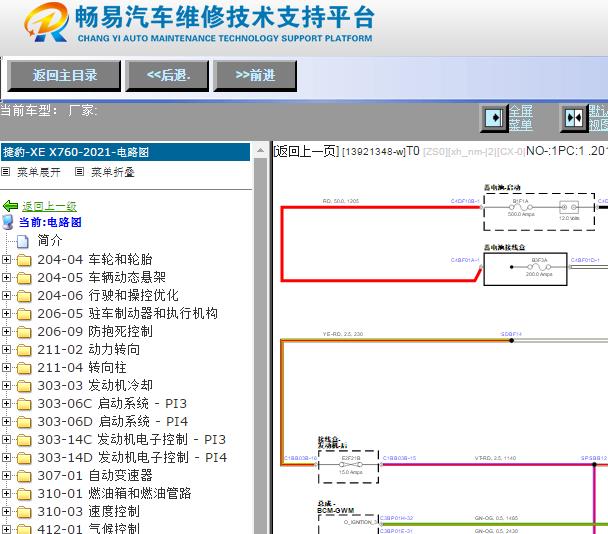Image resolution: width=608 pixels, height=534 pixels.
Task: Click the default view split icon
Action: point(574,118)
